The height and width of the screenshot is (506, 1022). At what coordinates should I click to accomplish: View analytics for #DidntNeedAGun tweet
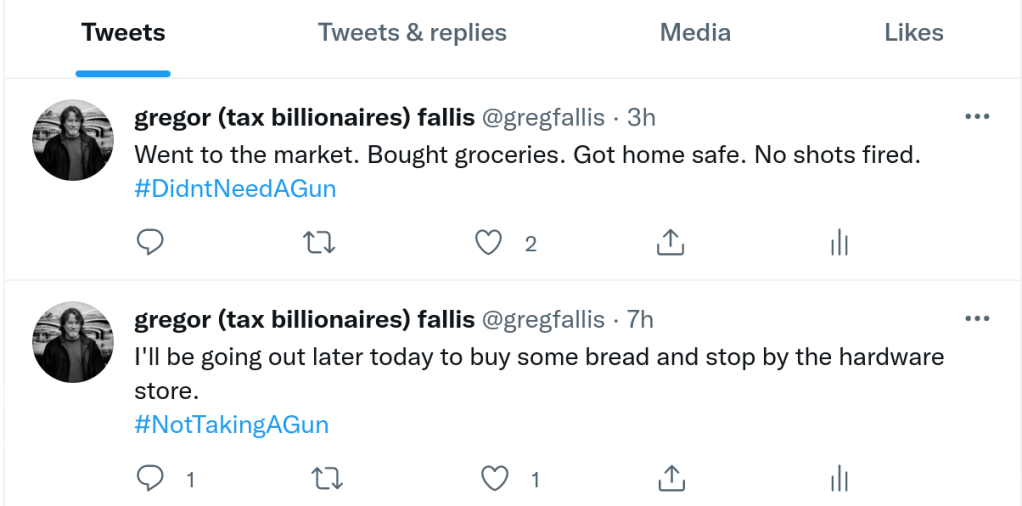tap(839, 242)
